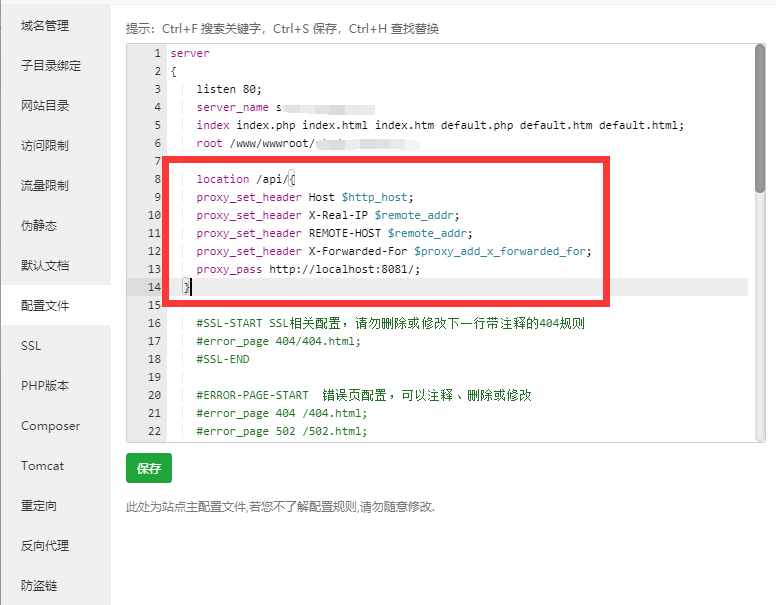
Task: Go to 伪静态 settings
Action: (x=39, y=226)
